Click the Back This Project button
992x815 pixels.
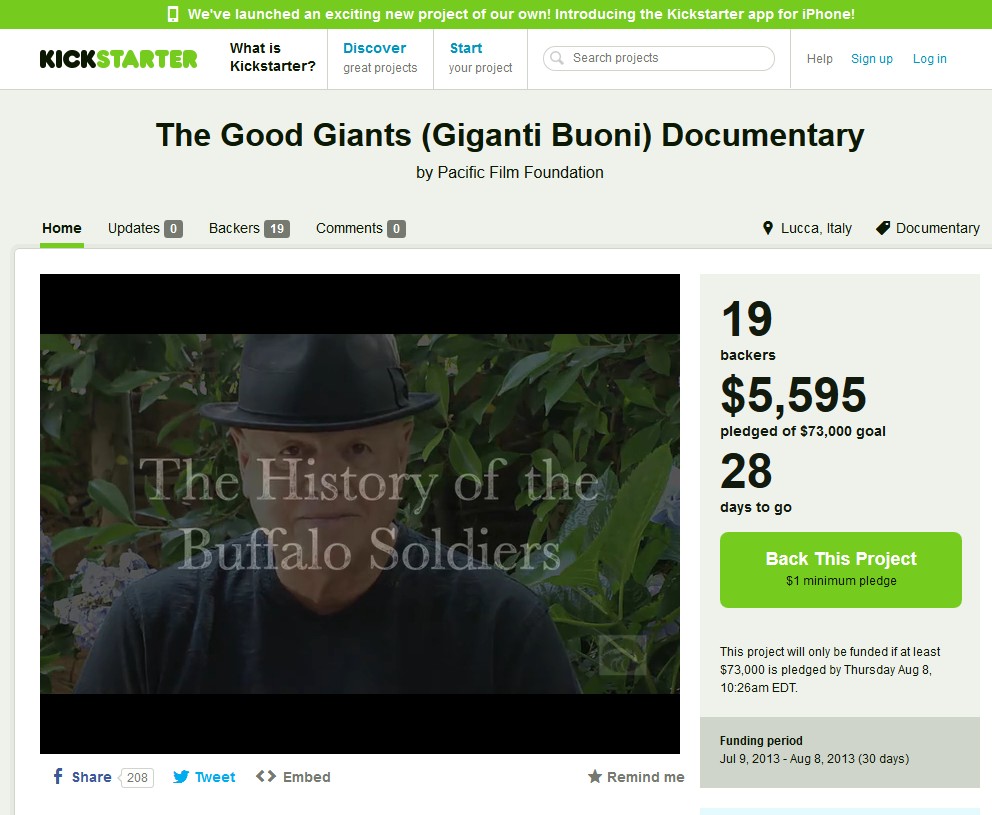[x=841, y=569]
